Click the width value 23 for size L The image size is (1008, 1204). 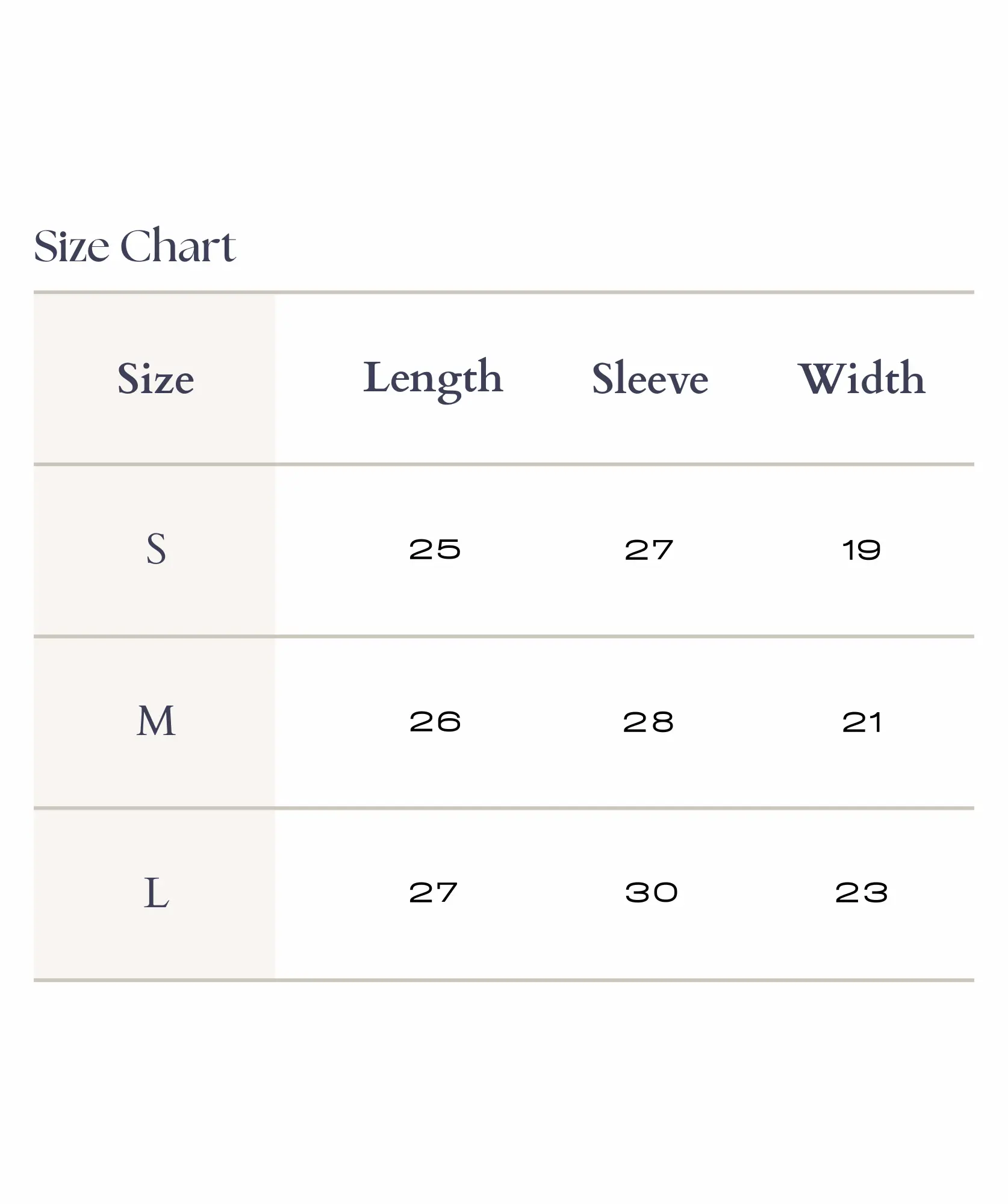[x=862, y=893]
